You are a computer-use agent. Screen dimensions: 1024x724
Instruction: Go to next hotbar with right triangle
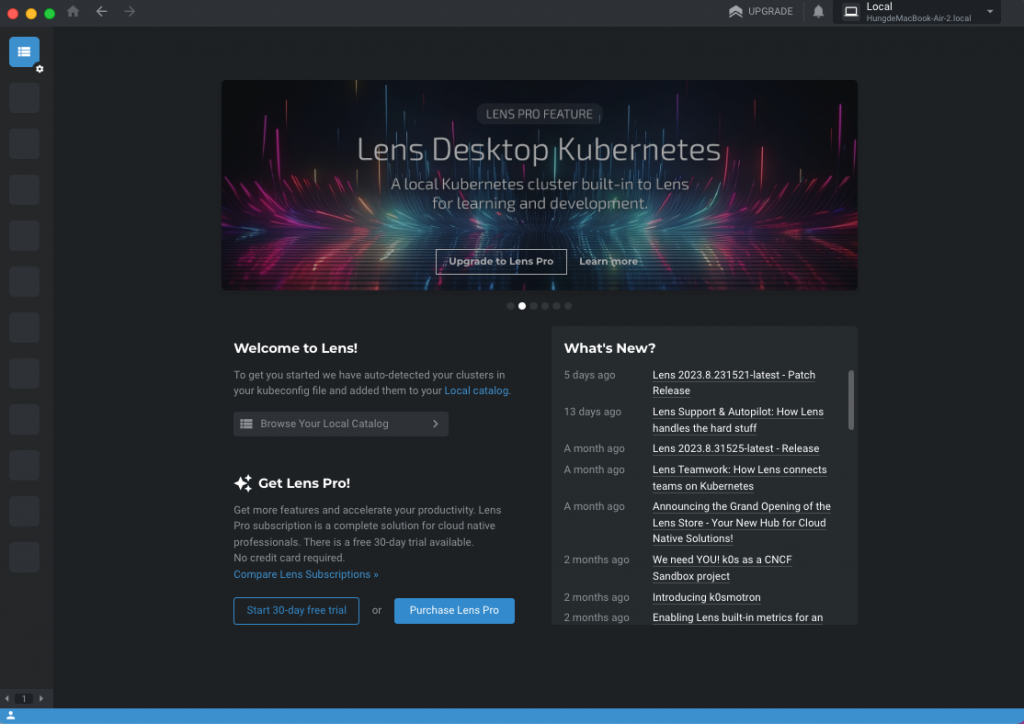coord(41,699)
